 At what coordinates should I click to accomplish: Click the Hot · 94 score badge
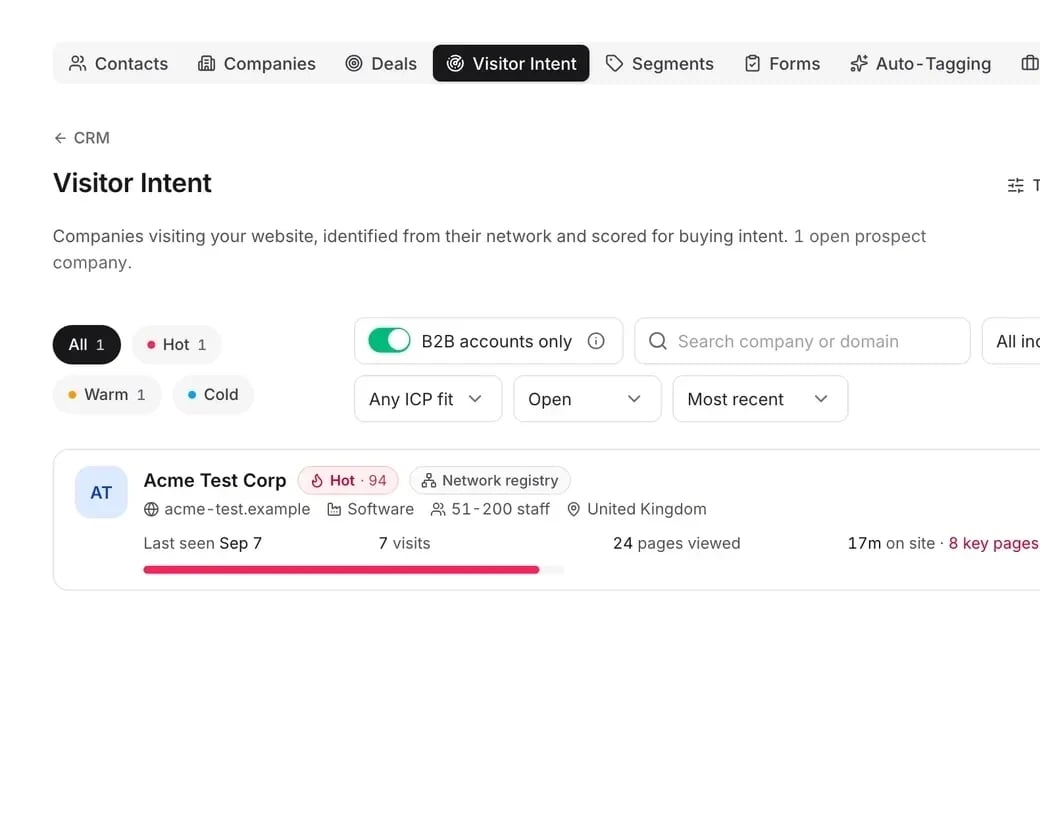tap(348, 480)
